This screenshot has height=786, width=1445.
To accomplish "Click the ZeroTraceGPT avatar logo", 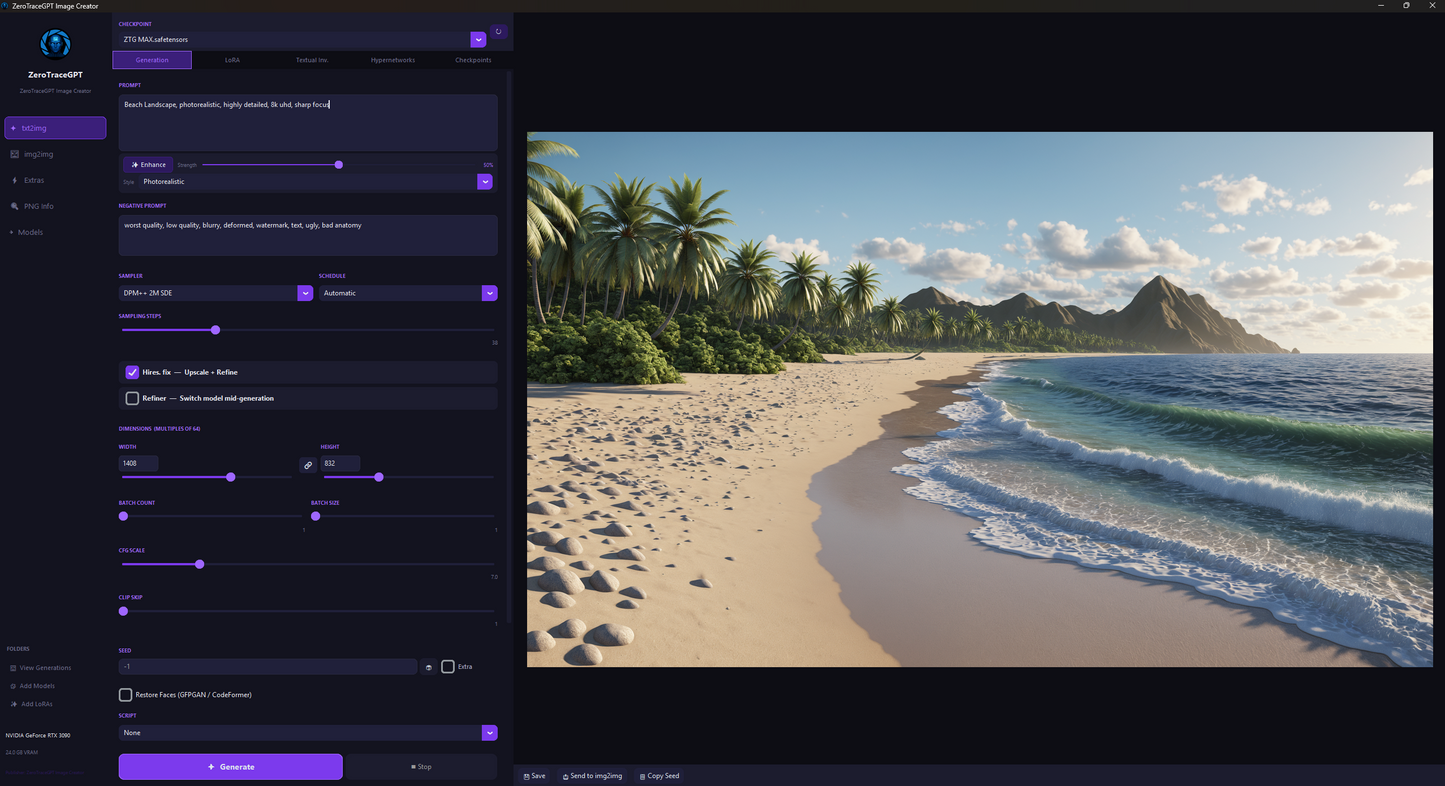I will 55,44.
